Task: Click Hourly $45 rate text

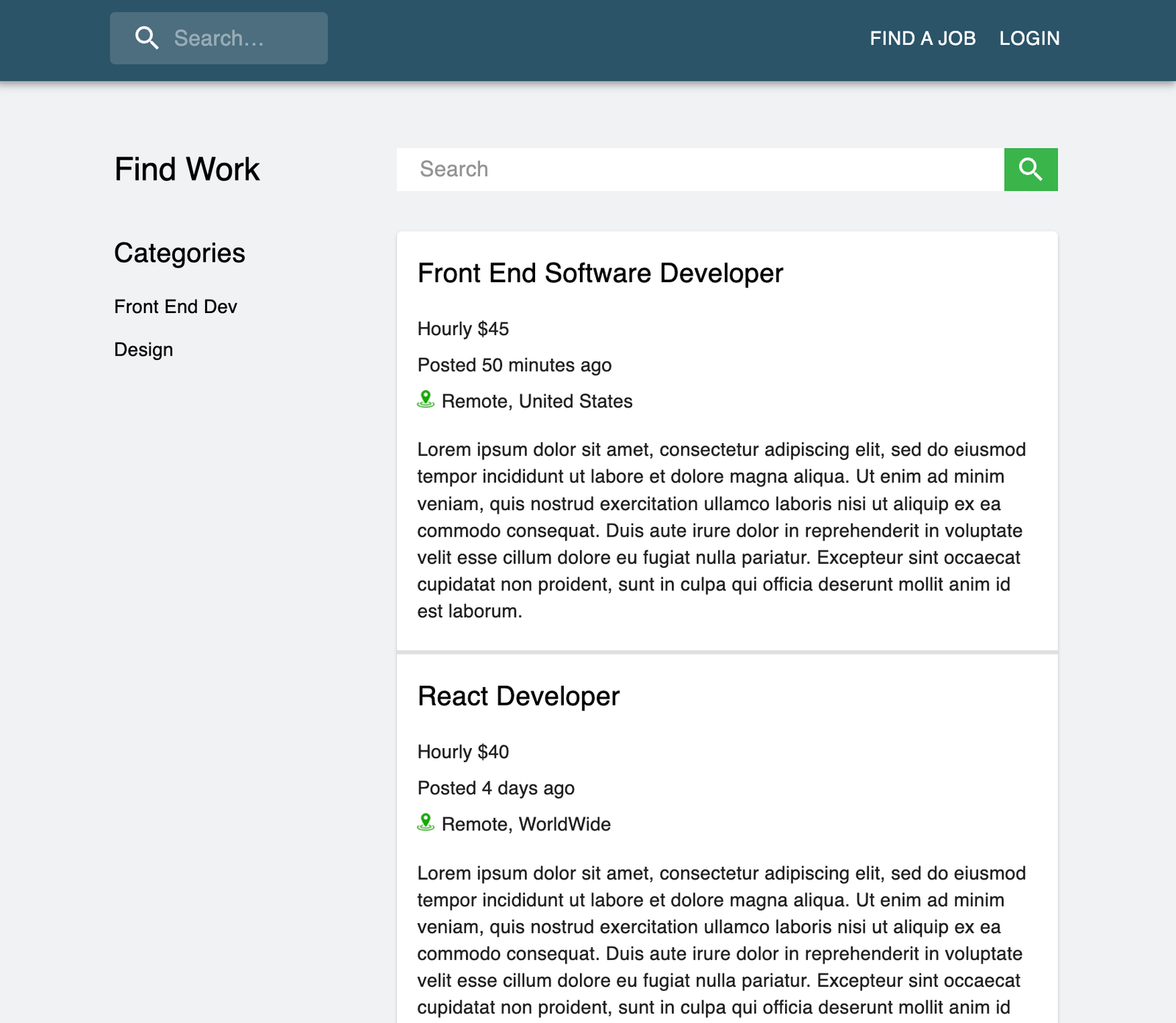Action: pos(463,329)
